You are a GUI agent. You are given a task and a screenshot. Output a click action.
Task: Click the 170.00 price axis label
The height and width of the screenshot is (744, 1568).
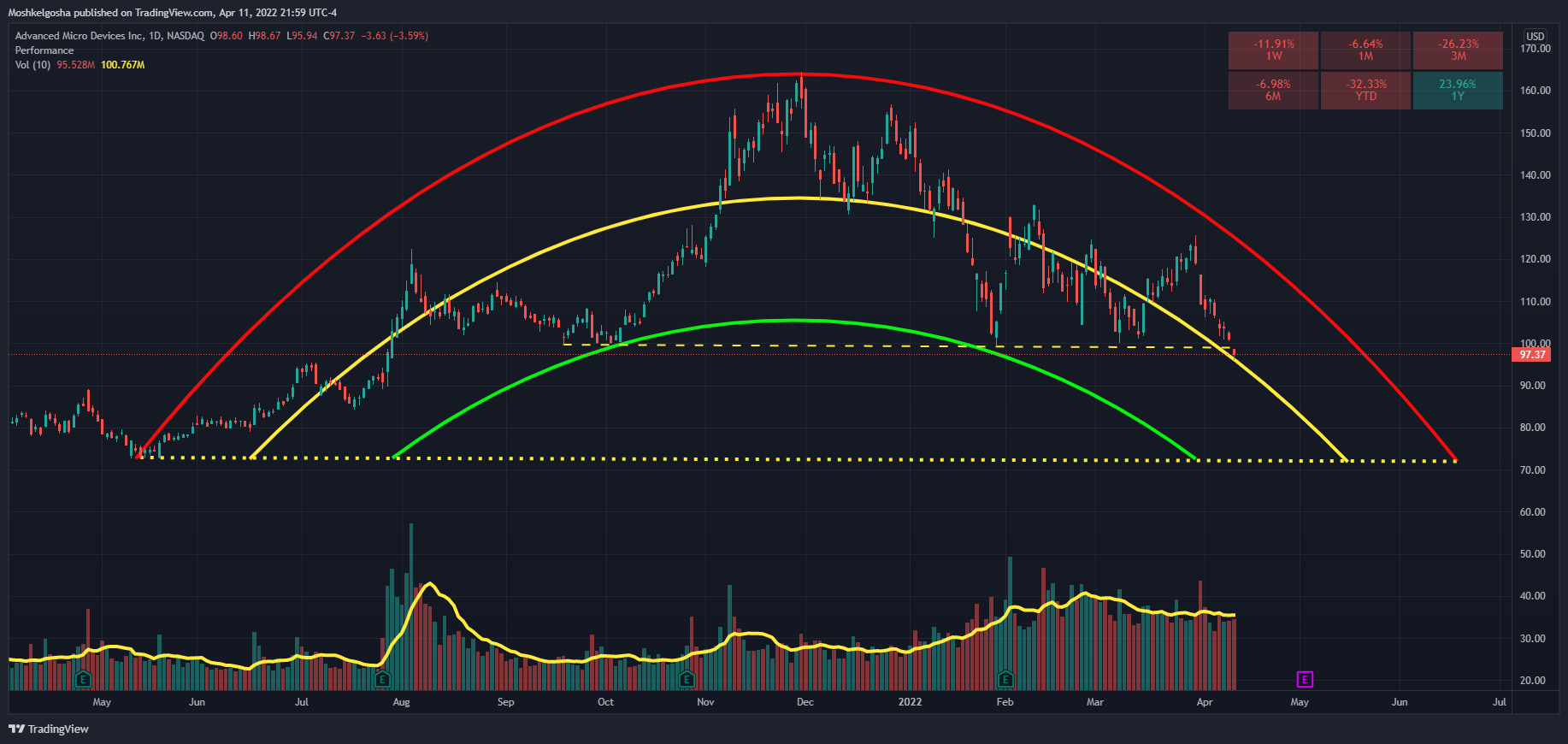[x=1536, y=49]
